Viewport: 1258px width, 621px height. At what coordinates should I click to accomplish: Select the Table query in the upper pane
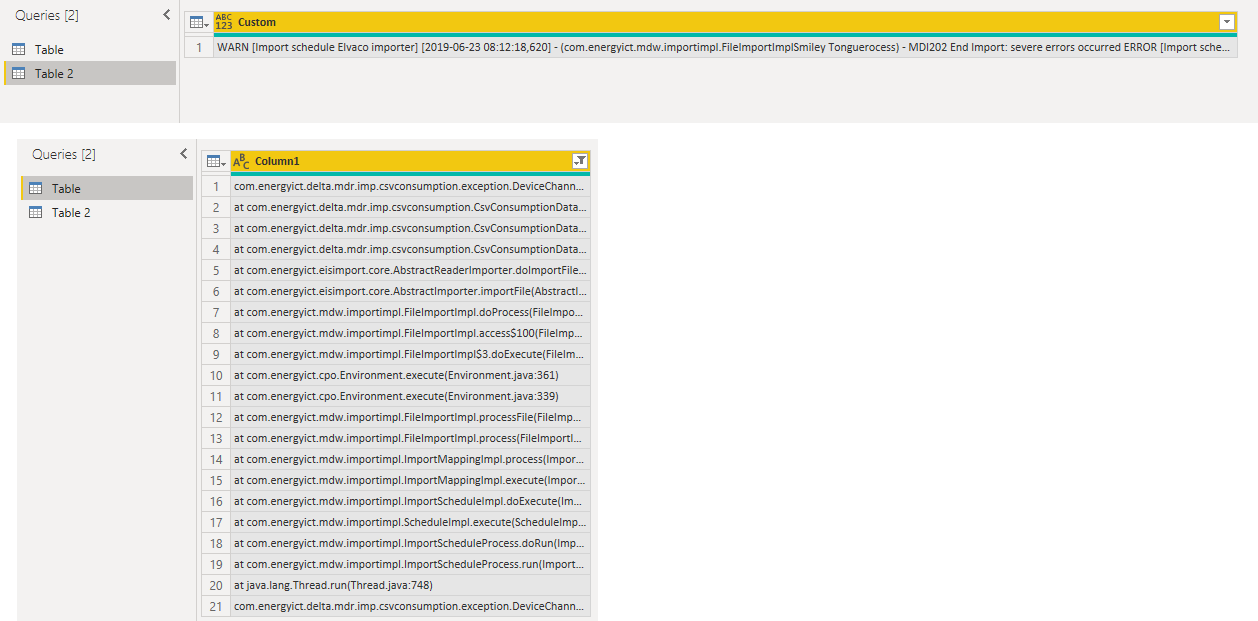(x=89, y=49)
